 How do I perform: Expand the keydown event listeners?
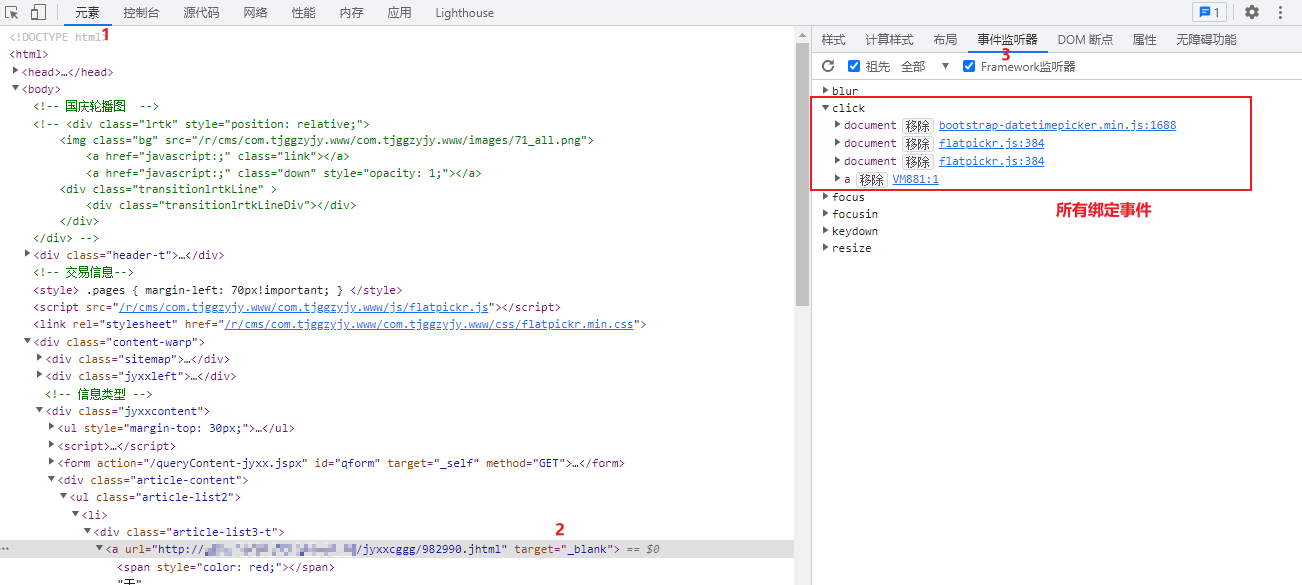(825, 231)
